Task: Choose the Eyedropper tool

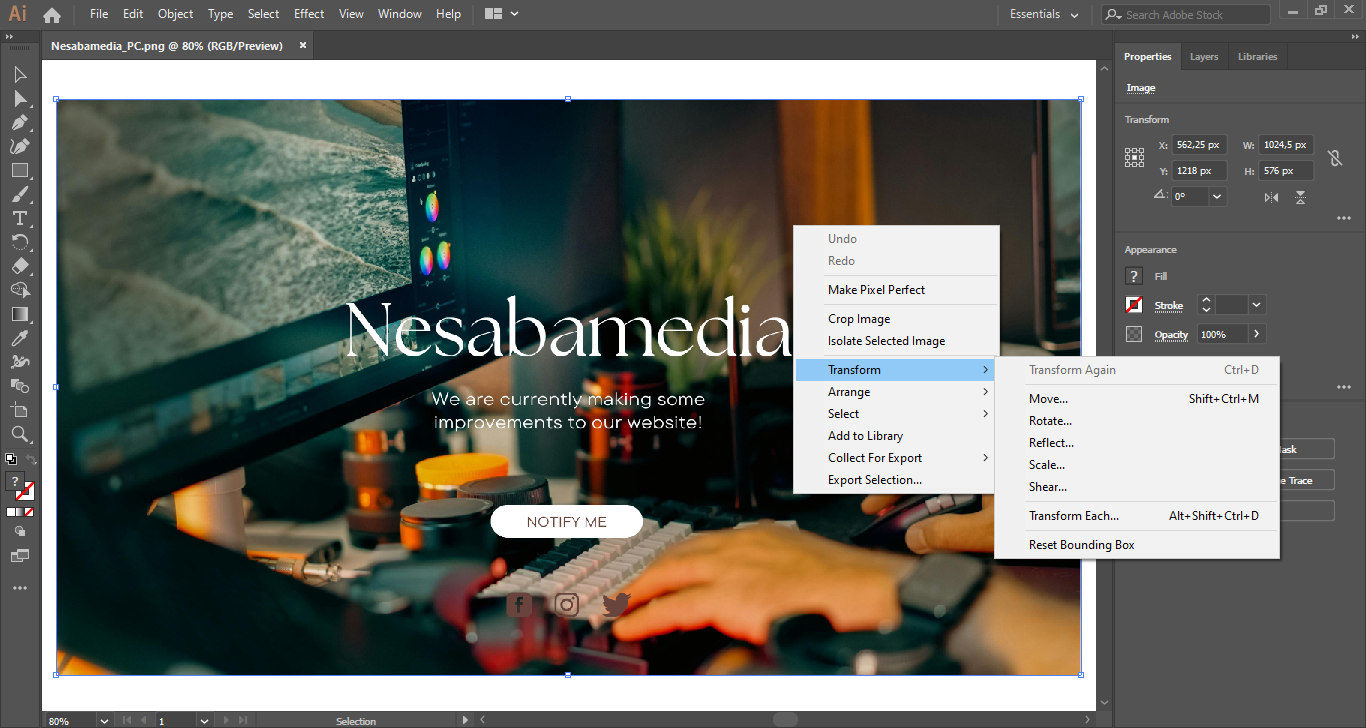Action: pyautogui.click(x=20, y=338)
